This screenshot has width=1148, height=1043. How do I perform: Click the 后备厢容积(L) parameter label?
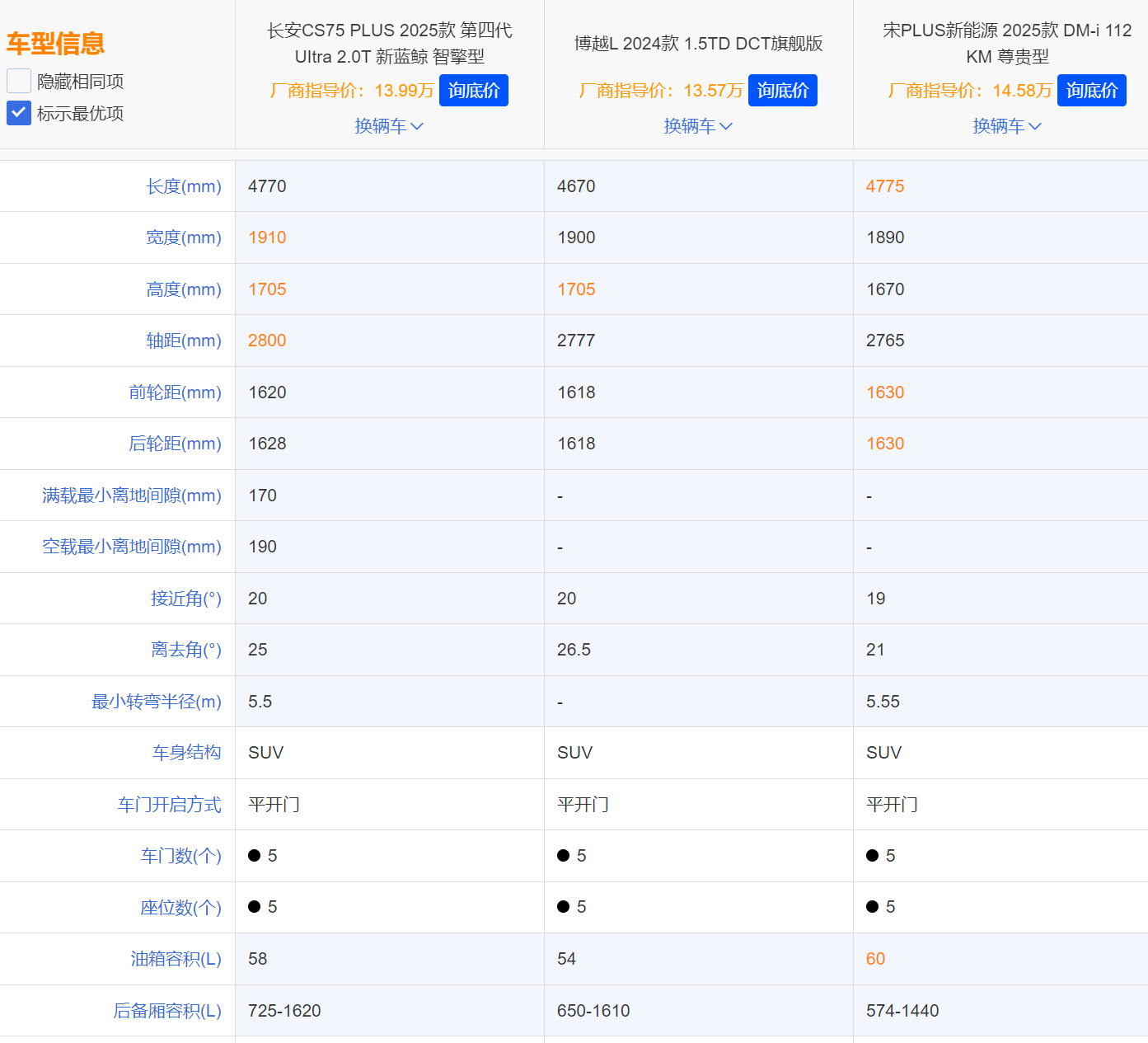167,1011
